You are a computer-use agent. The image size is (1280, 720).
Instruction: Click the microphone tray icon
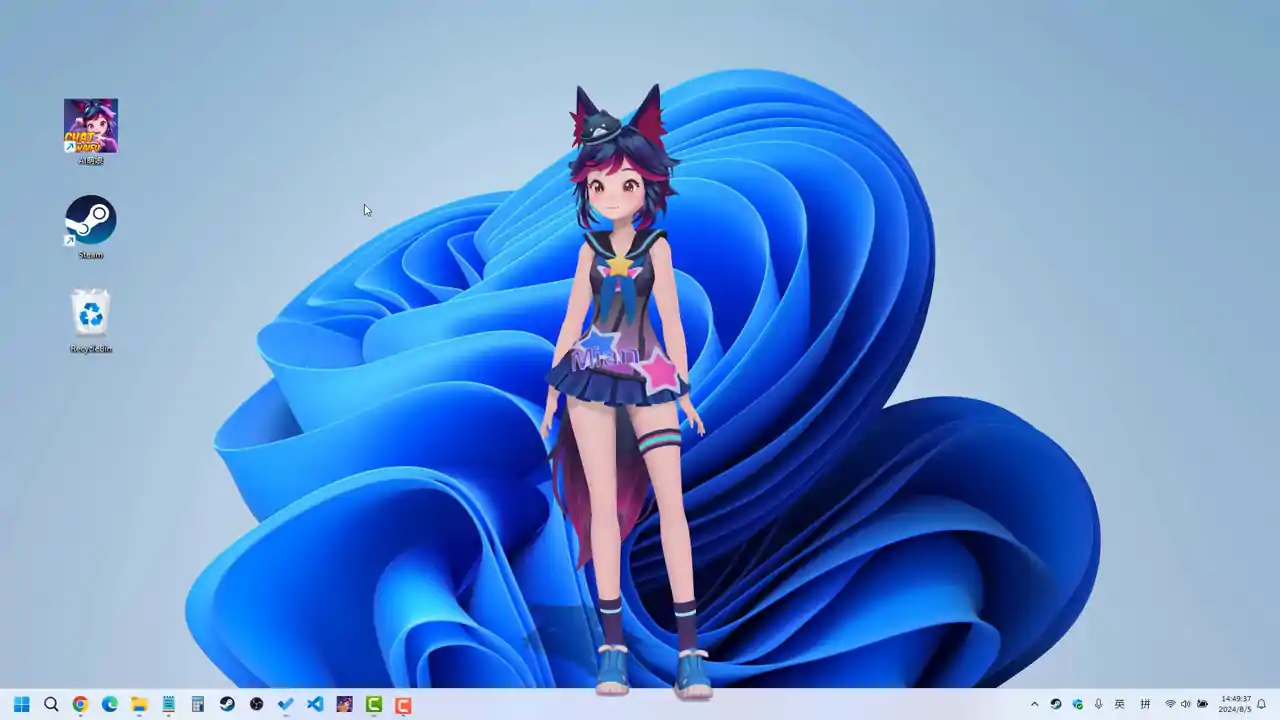(1099, 704)
